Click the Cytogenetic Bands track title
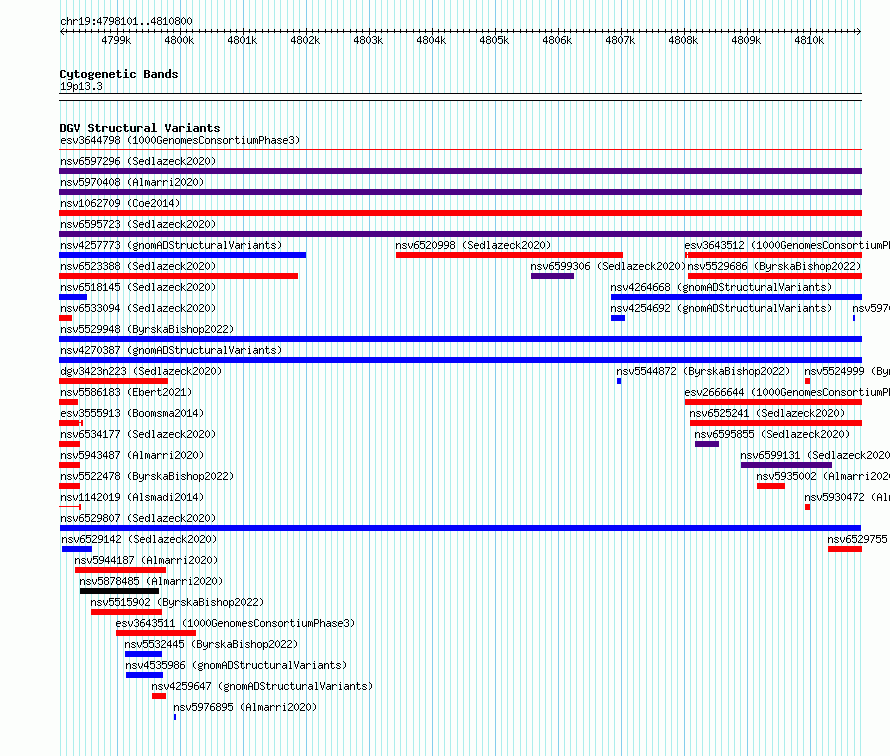This screenshot has width=890, height=756. 119,74
